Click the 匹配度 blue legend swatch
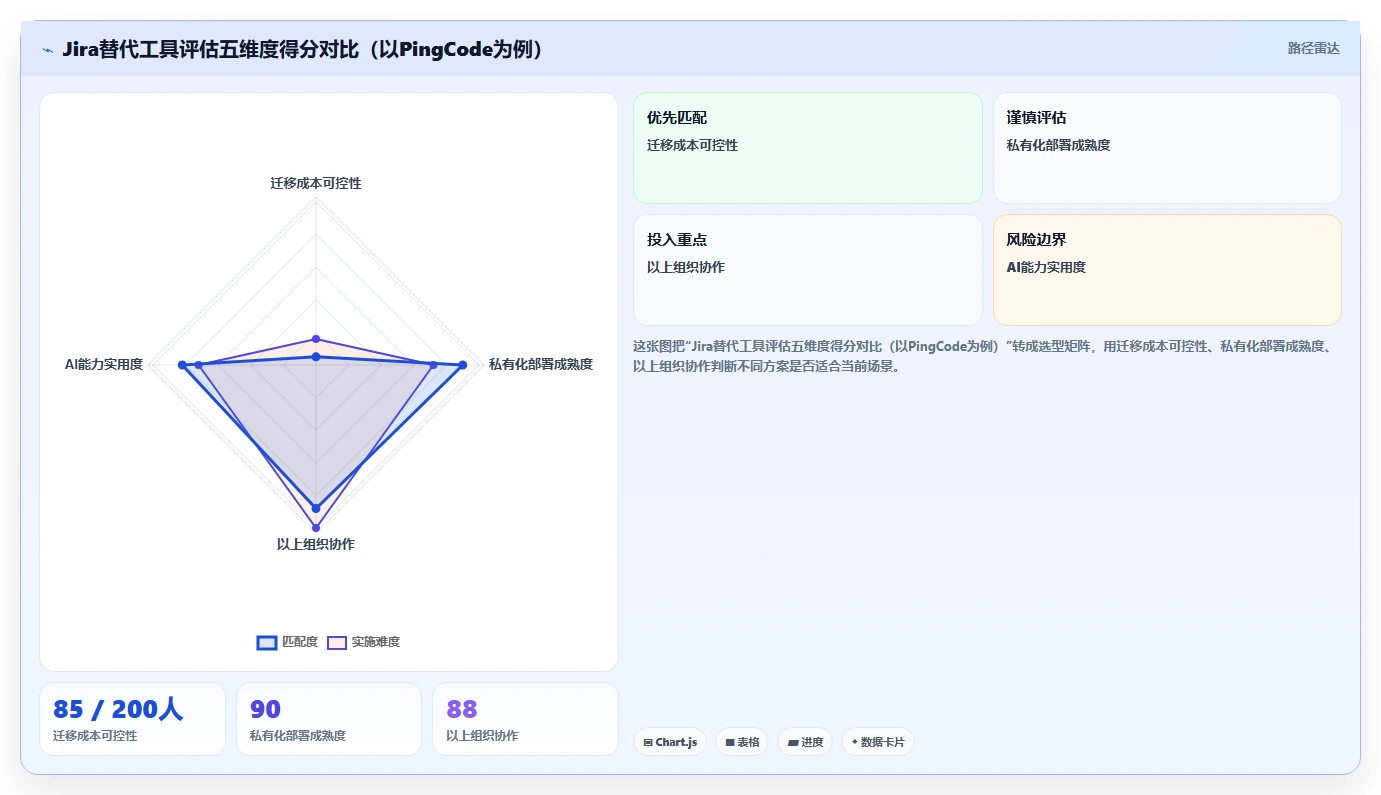 tap(267, 642)
